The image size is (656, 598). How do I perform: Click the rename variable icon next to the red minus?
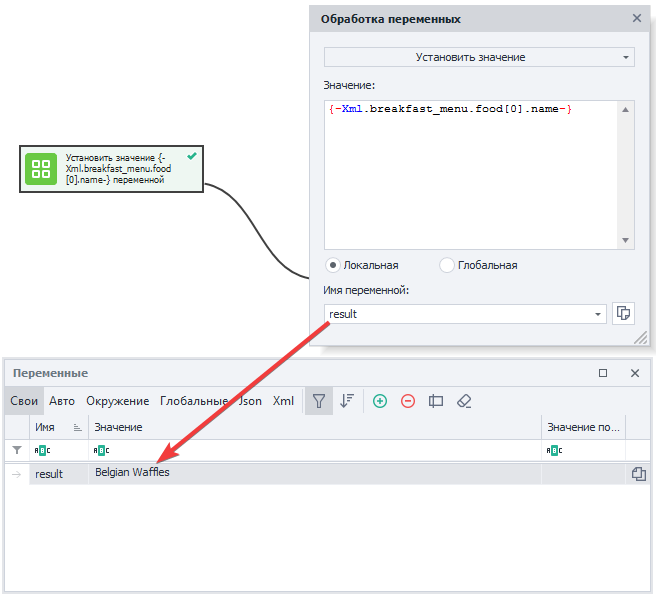pyautogui.click(x=436, y=401)
